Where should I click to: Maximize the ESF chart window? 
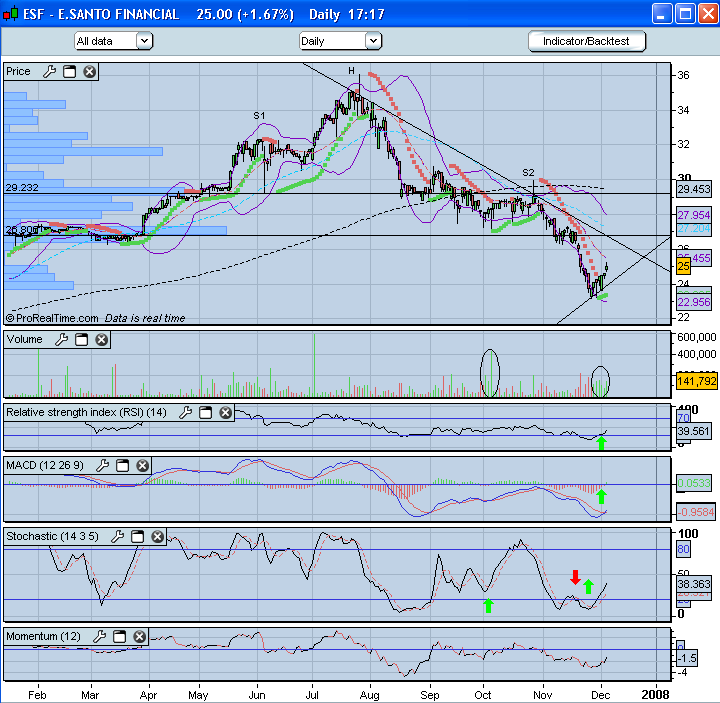[x=685, y=14]
